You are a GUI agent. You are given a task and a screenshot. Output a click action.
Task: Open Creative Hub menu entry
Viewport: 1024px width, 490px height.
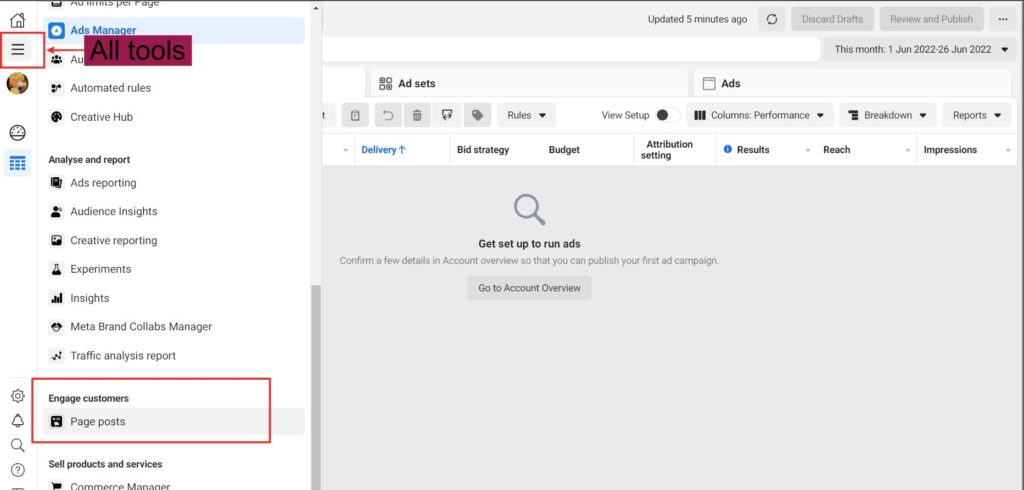(174, 117)
